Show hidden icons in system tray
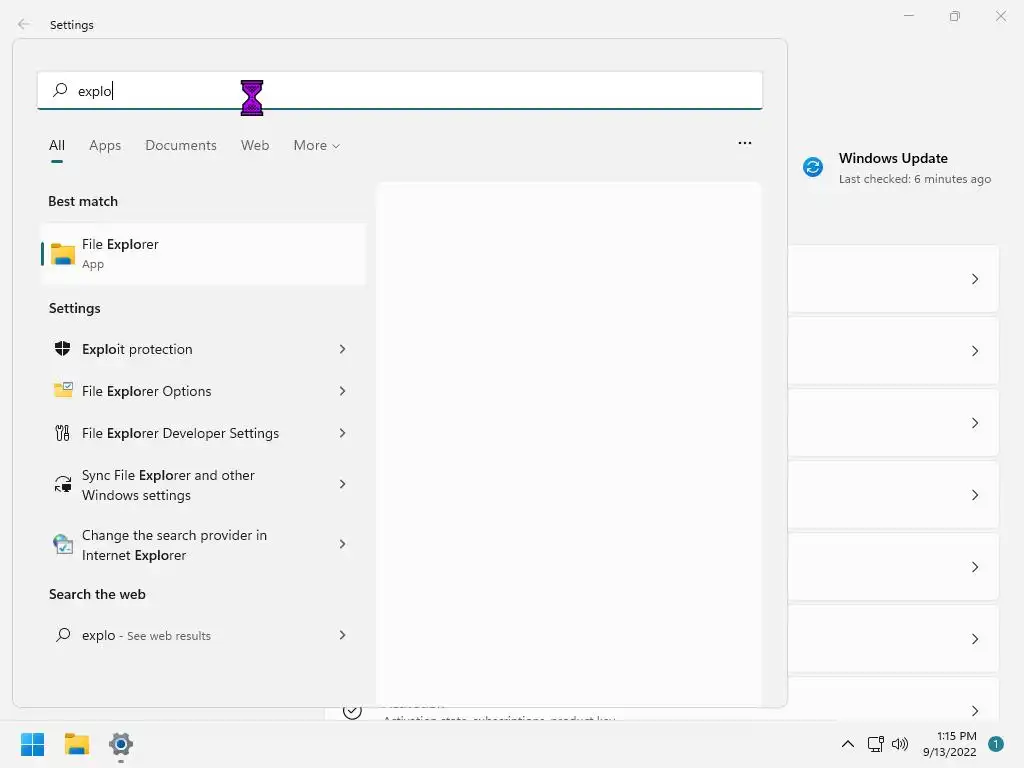Image resolution: width=1024 pixels, height=768 pixels. tap(848, 744)
